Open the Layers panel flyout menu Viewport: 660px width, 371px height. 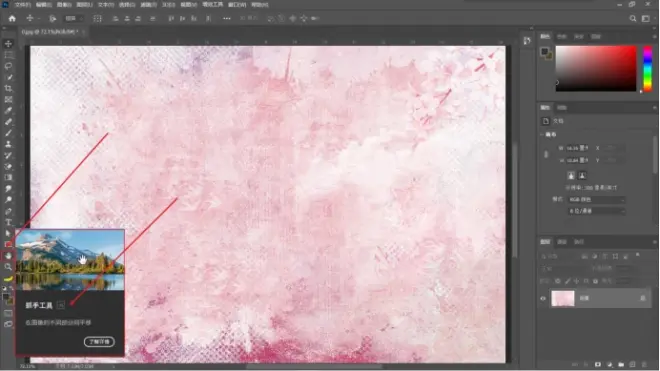[655, 242]
